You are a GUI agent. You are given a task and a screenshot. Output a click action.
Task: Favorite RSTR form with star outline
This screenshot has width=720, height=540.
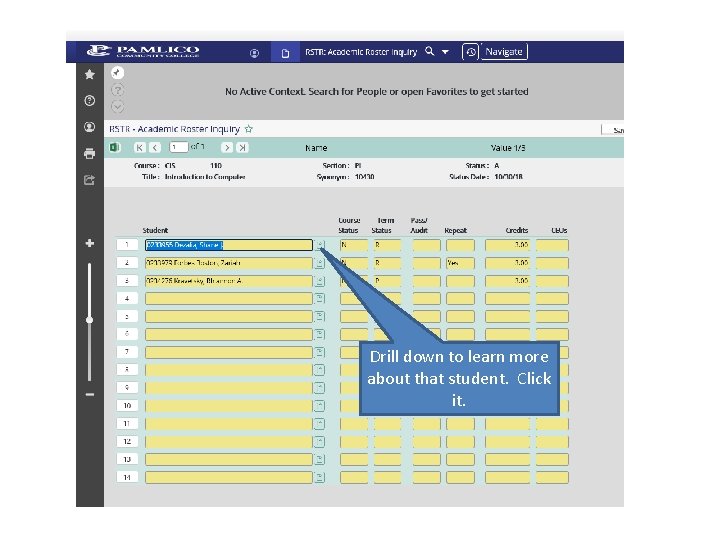pyautogui.click(x=248, y=129)
